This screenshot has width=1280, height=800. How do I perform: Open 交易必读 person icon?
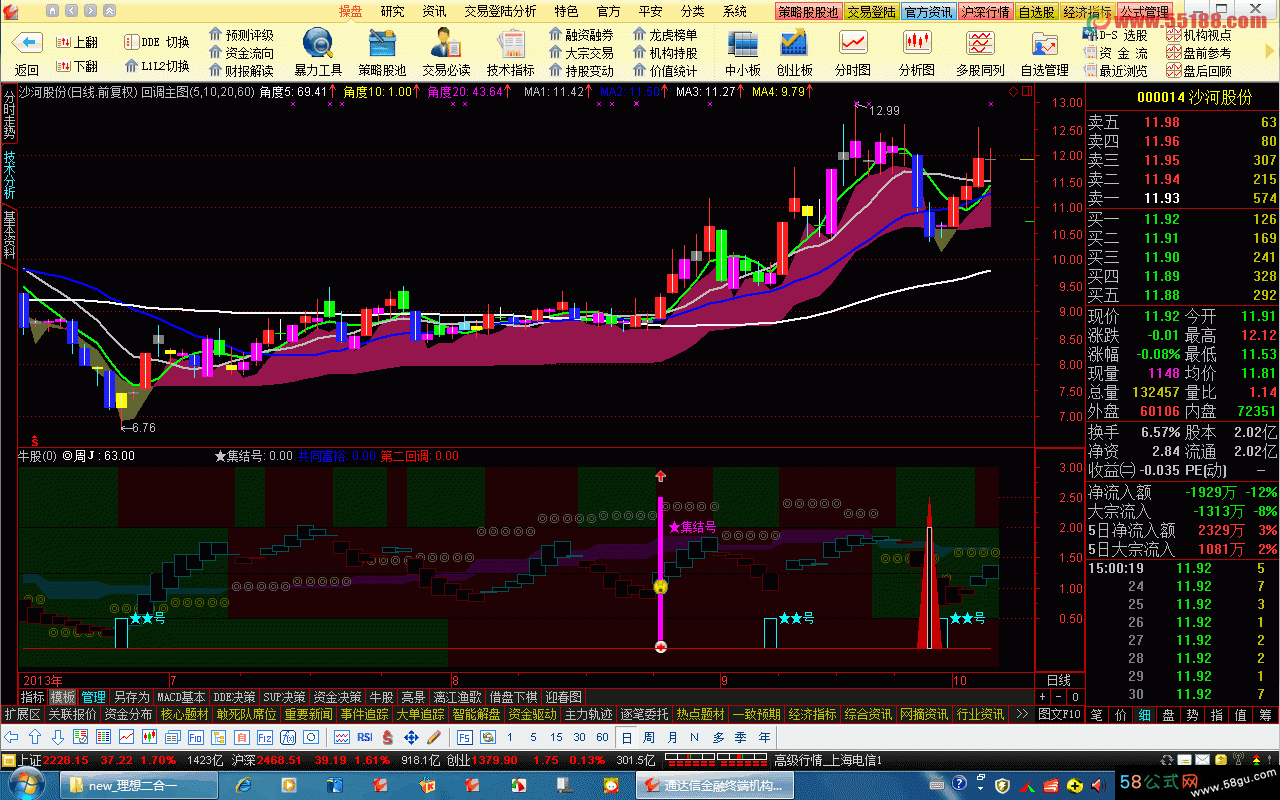click(x=446, y=44)
